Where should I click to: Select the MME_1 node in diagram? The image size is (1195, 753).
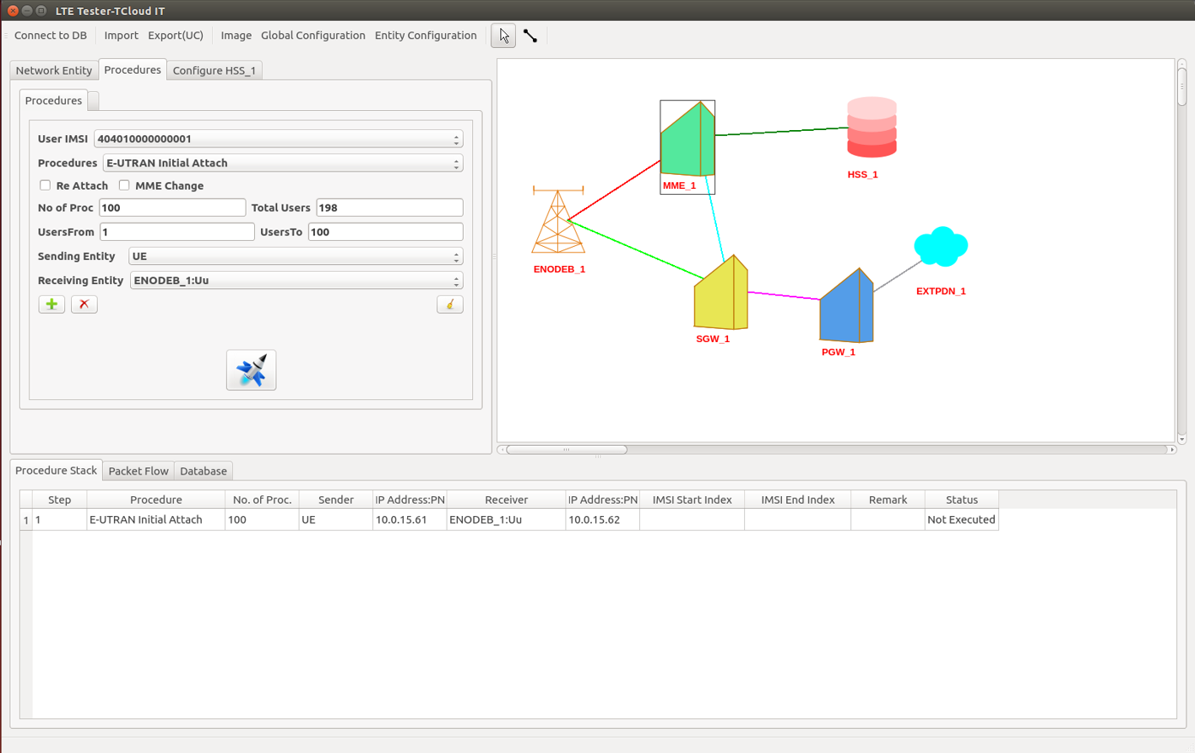[687, 141]
